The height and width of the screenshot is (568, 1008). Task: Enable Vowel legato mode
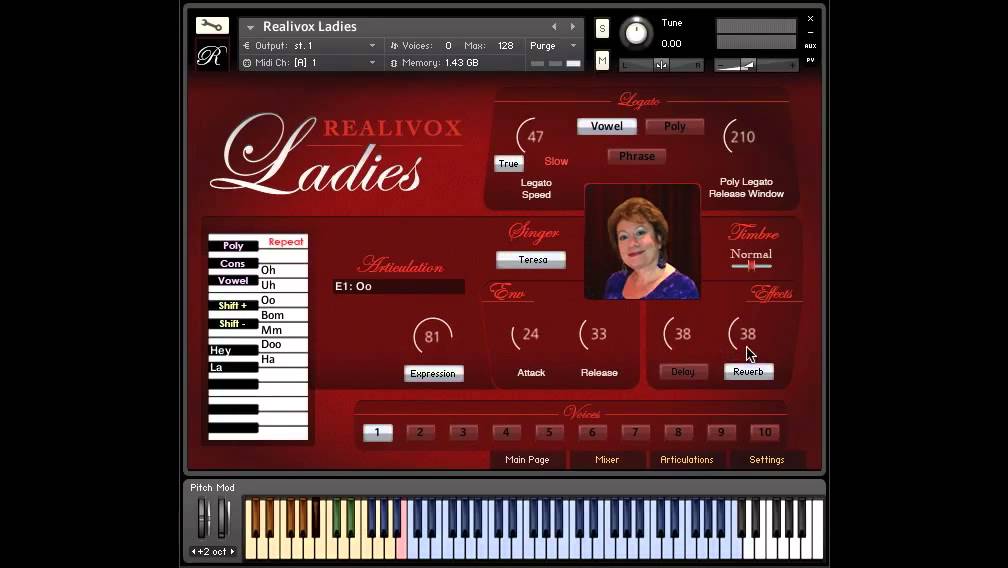coord(607,126)
